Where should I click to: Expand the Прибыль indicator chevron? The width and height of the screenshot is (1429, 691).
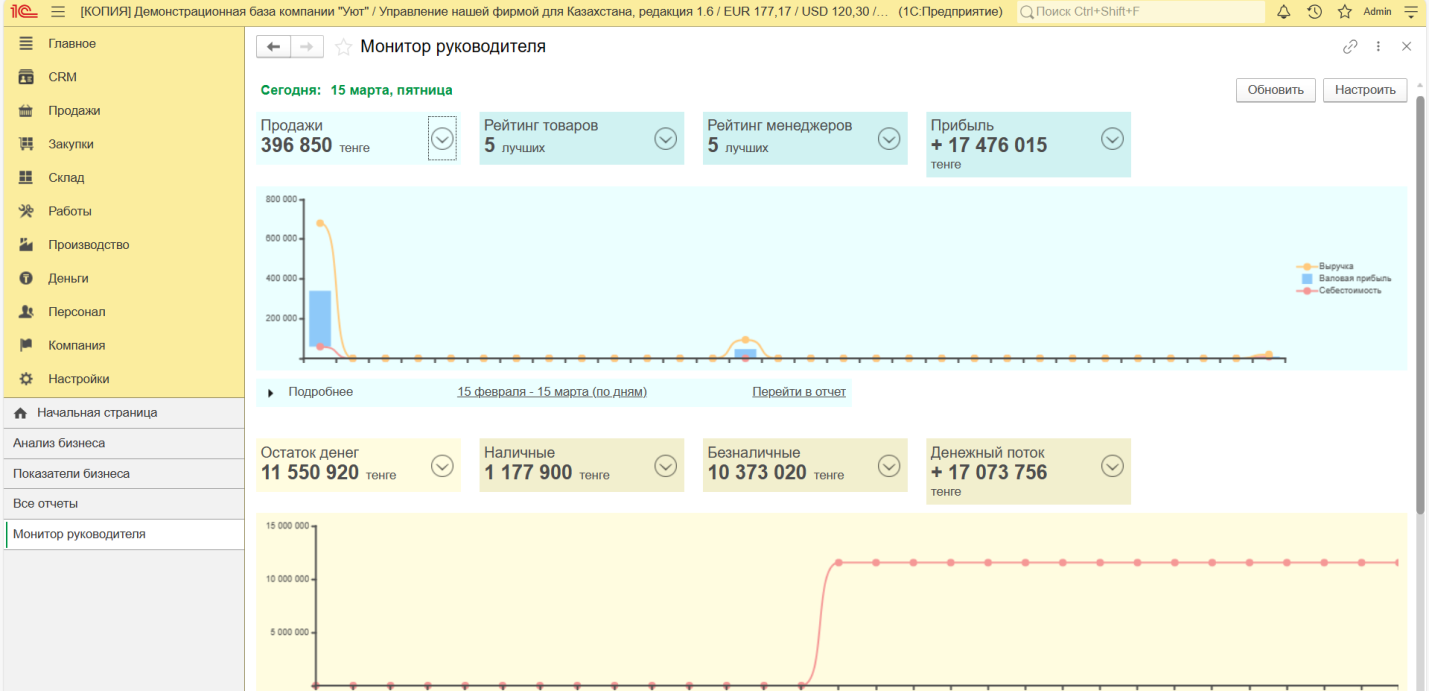(x=1112, y=139)
